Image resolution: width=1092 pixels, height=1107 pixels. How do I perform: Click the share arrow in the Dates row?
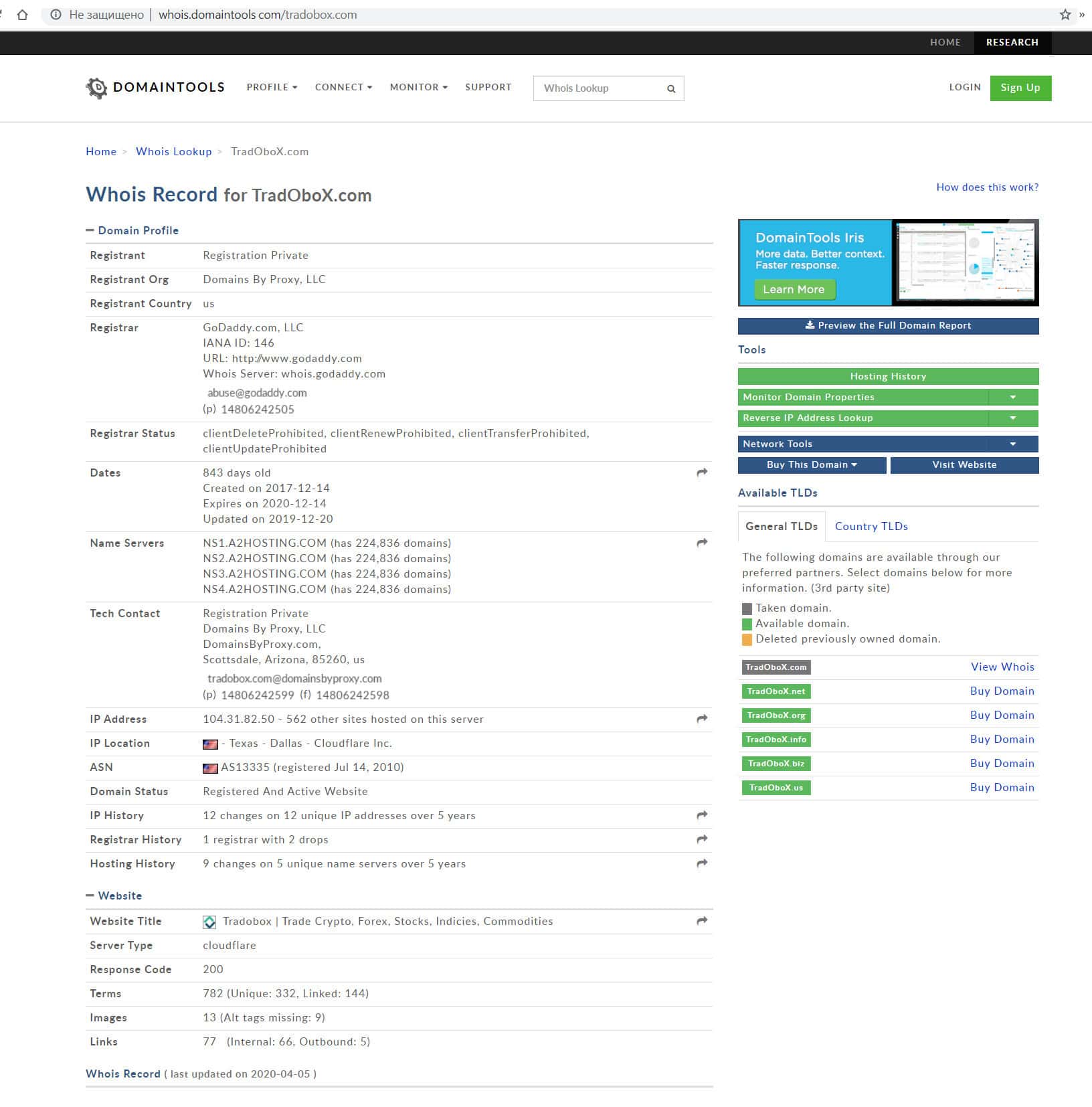[x=701, y=473]
